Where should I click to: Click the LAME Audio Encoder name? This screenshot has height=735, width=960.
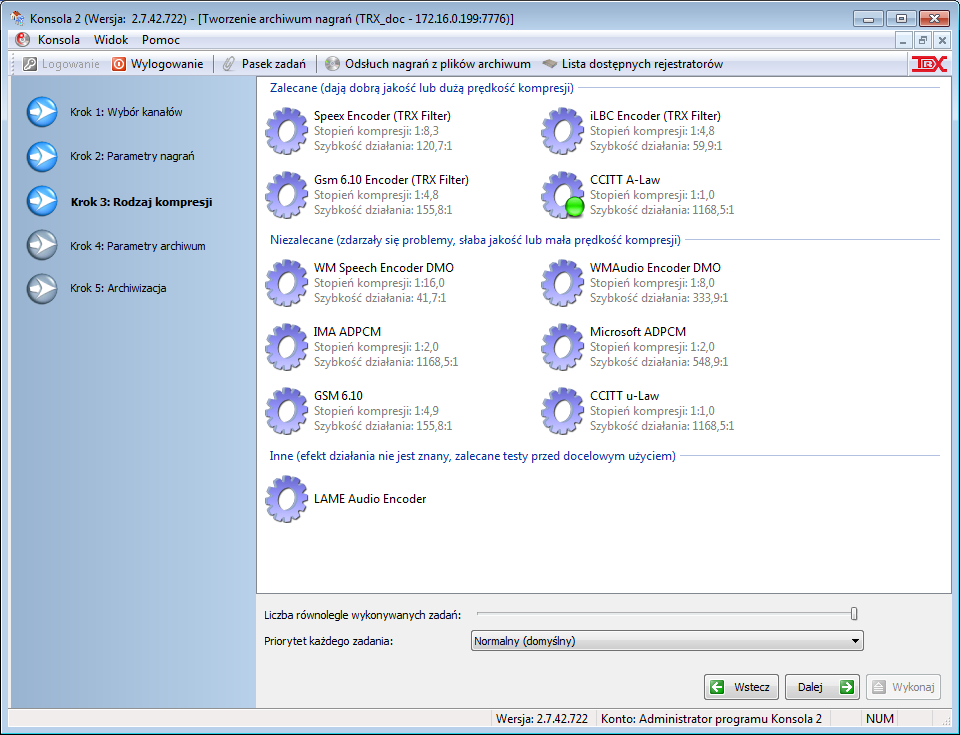pos(370,499)
